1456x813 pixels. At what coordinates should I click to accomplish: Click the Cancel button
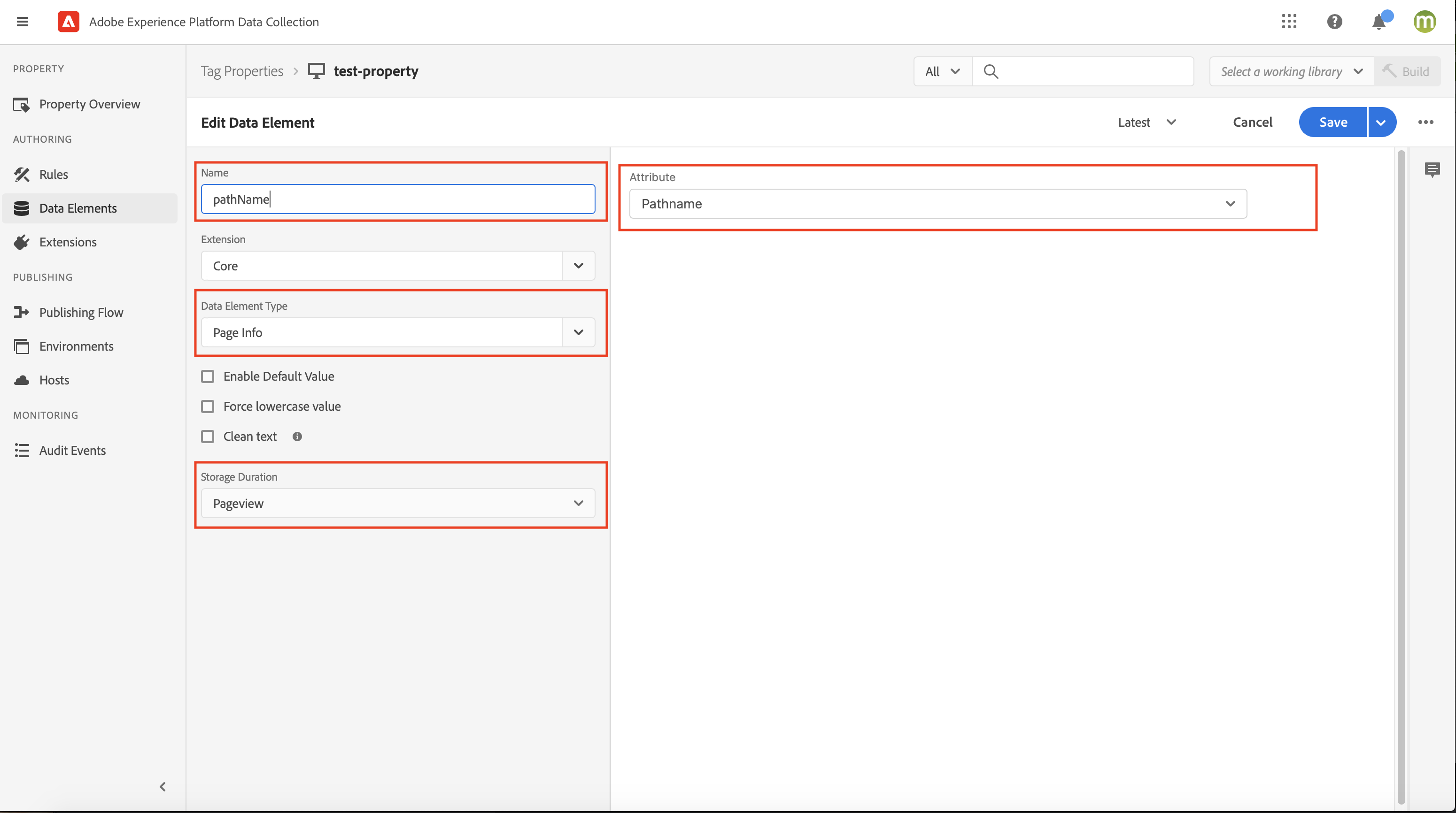1252,121
